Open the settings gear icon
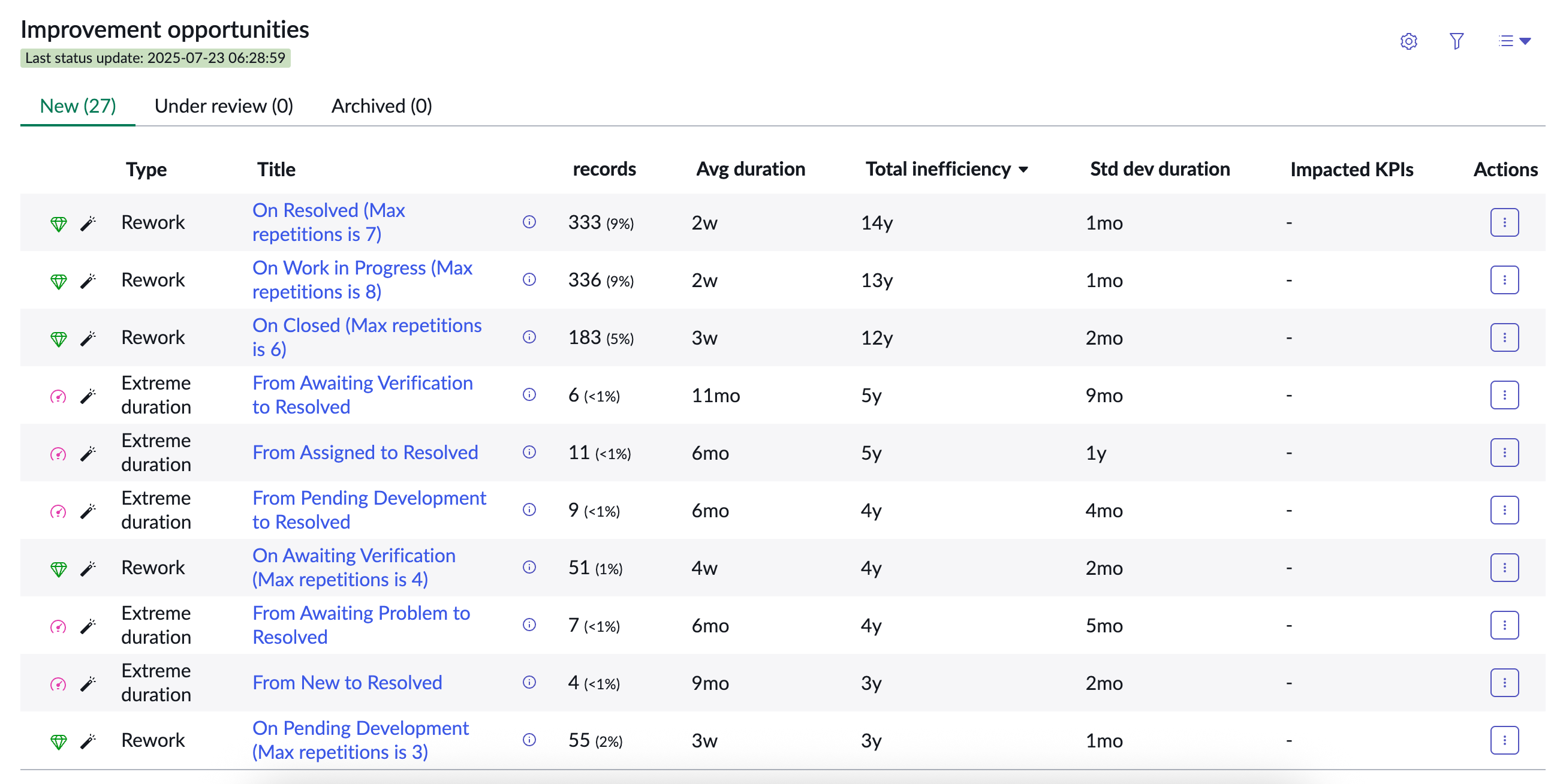 coord(1408,41)
